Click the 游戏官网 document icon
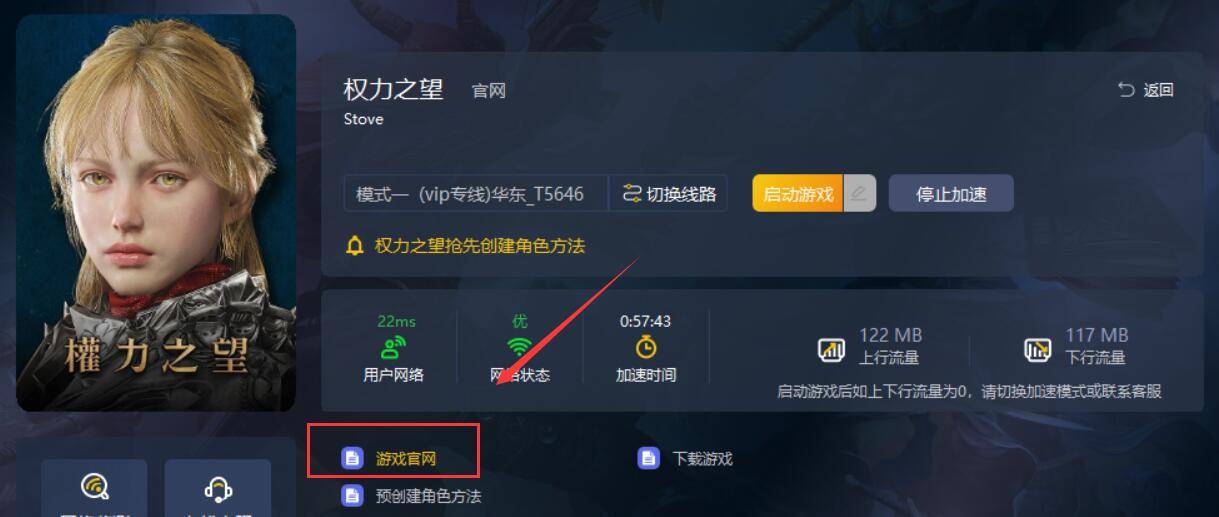Screen dimensions: 1219x517 (x=352, y=458)
